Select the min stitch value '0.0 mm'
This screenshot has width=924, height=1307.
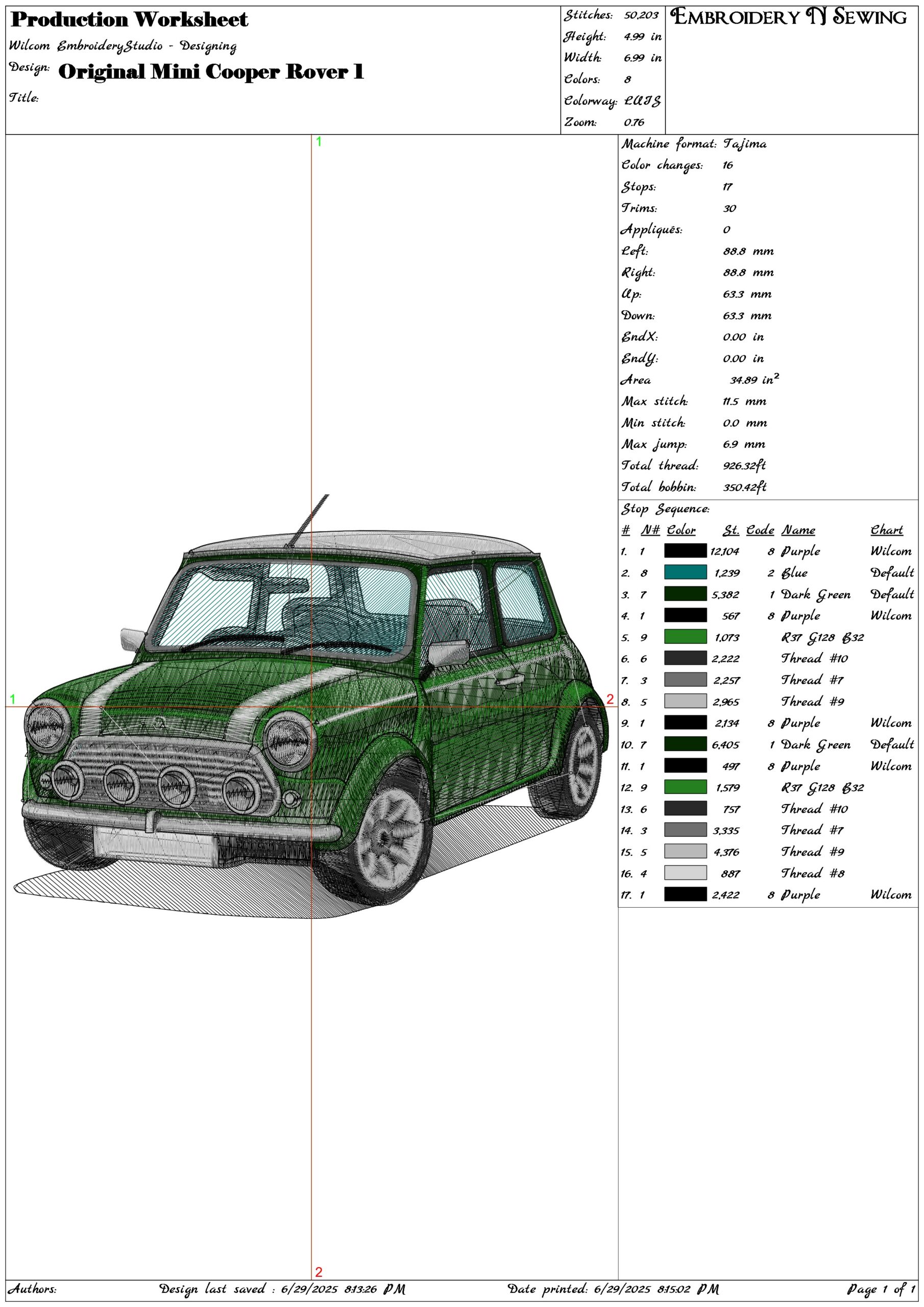tap(745, 423)
